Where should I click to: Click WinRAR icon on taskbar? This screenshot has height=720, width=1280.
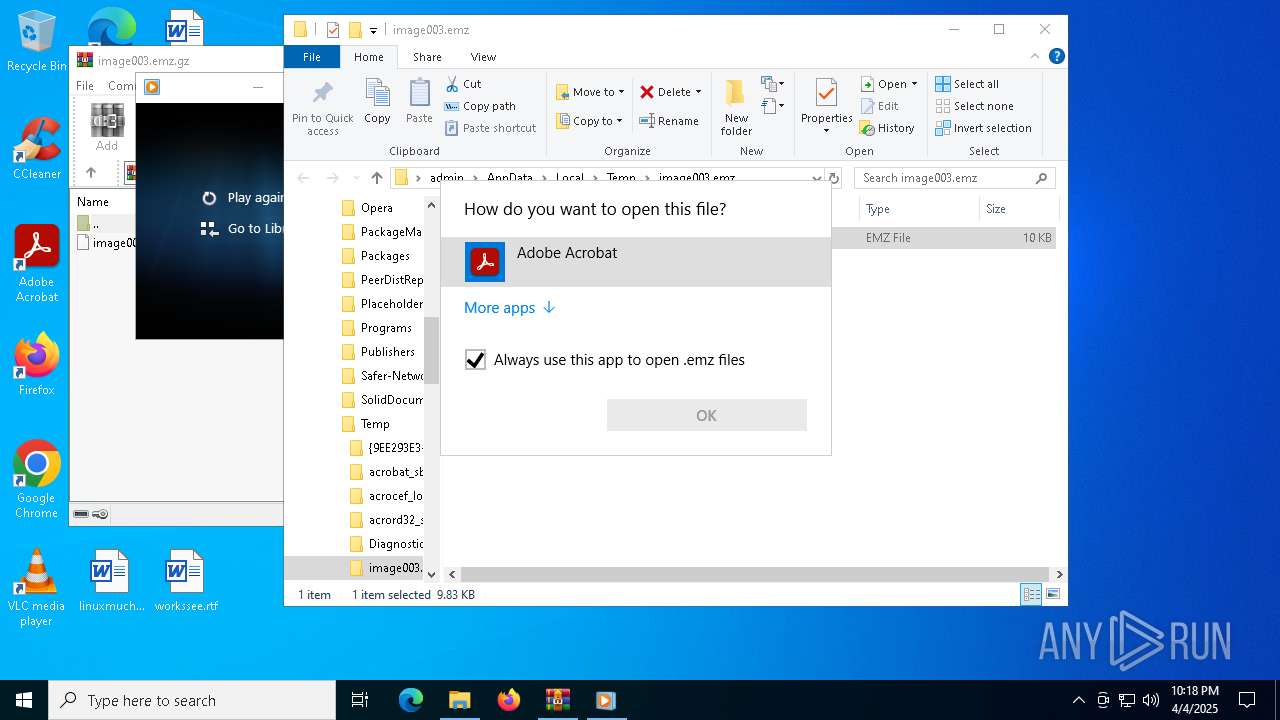click(557, 700)
